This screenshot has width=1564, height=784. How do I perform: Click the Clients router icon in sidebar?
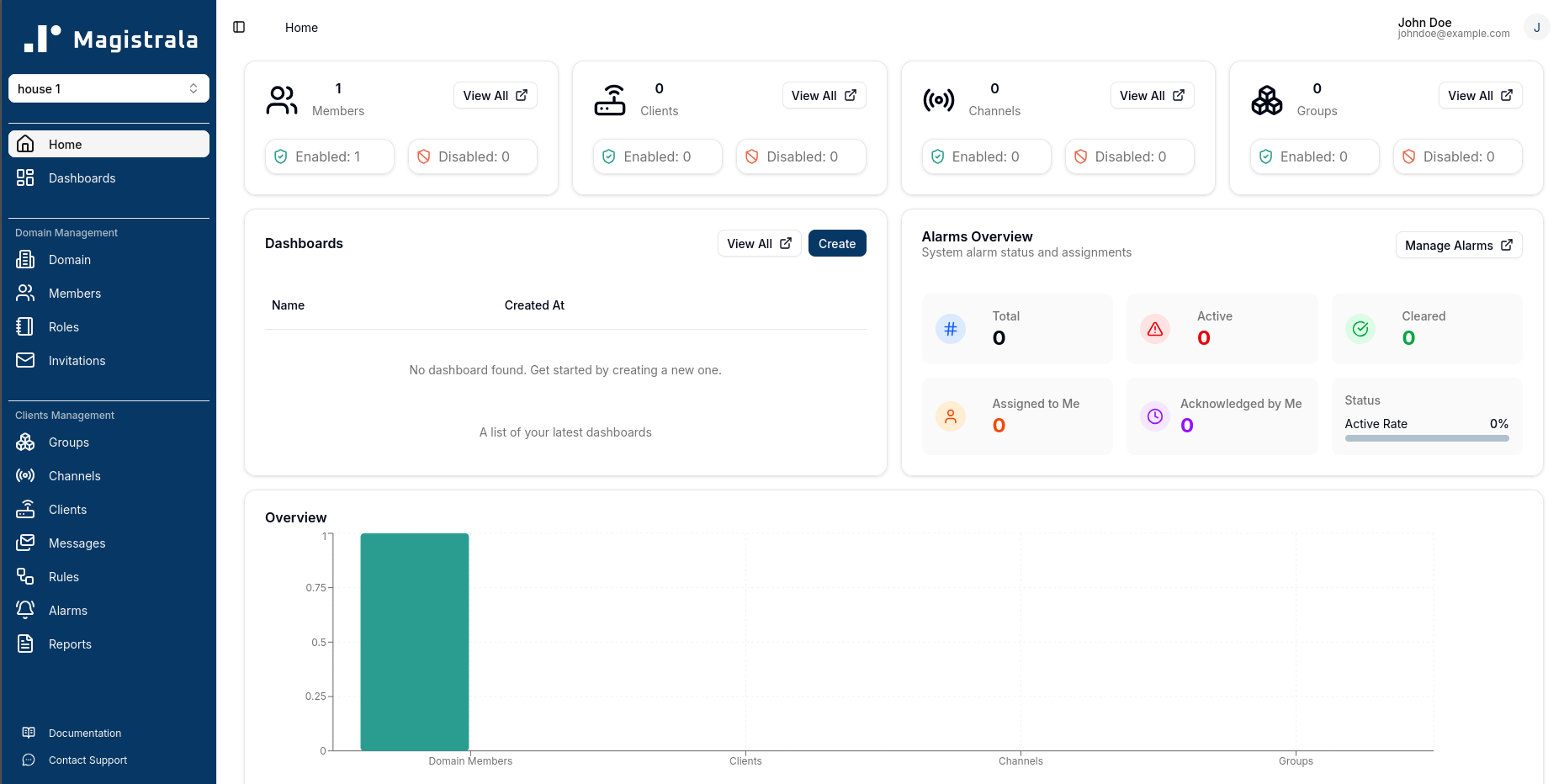pyautogui.click(x=25, y=510)
